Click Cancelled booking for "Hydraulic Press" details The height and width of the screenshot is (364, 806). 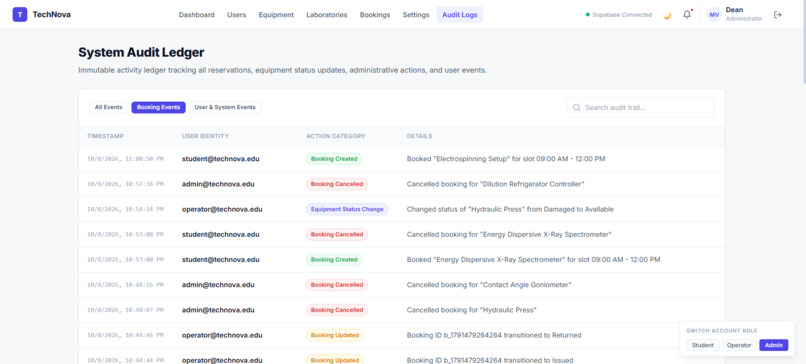point(471,310)
